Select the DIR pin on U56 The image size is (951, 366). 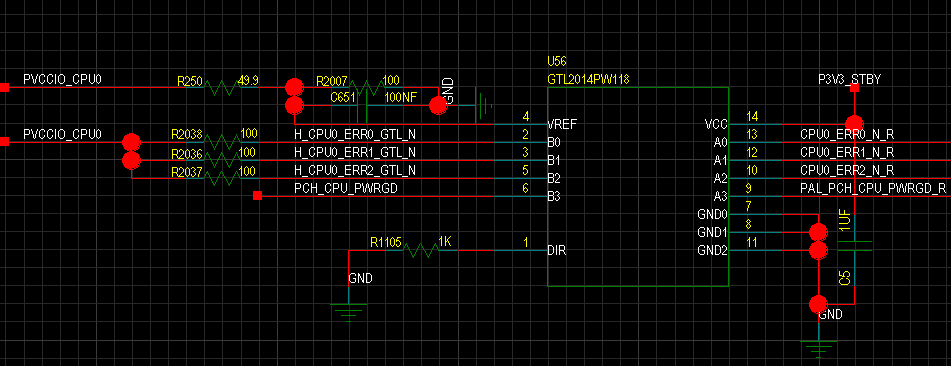click(x=556, y=250)
